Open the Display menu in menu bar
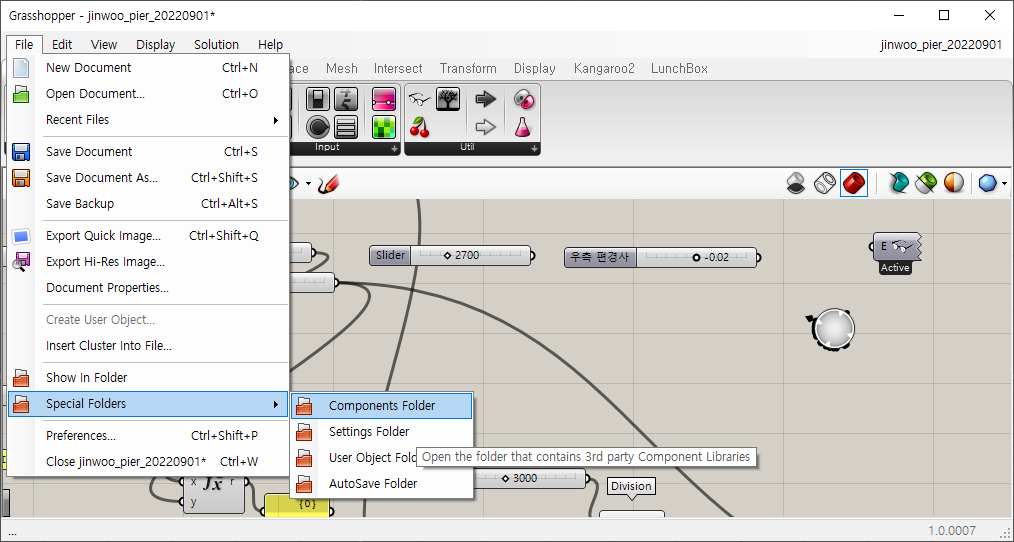 (x=155, y=45)
